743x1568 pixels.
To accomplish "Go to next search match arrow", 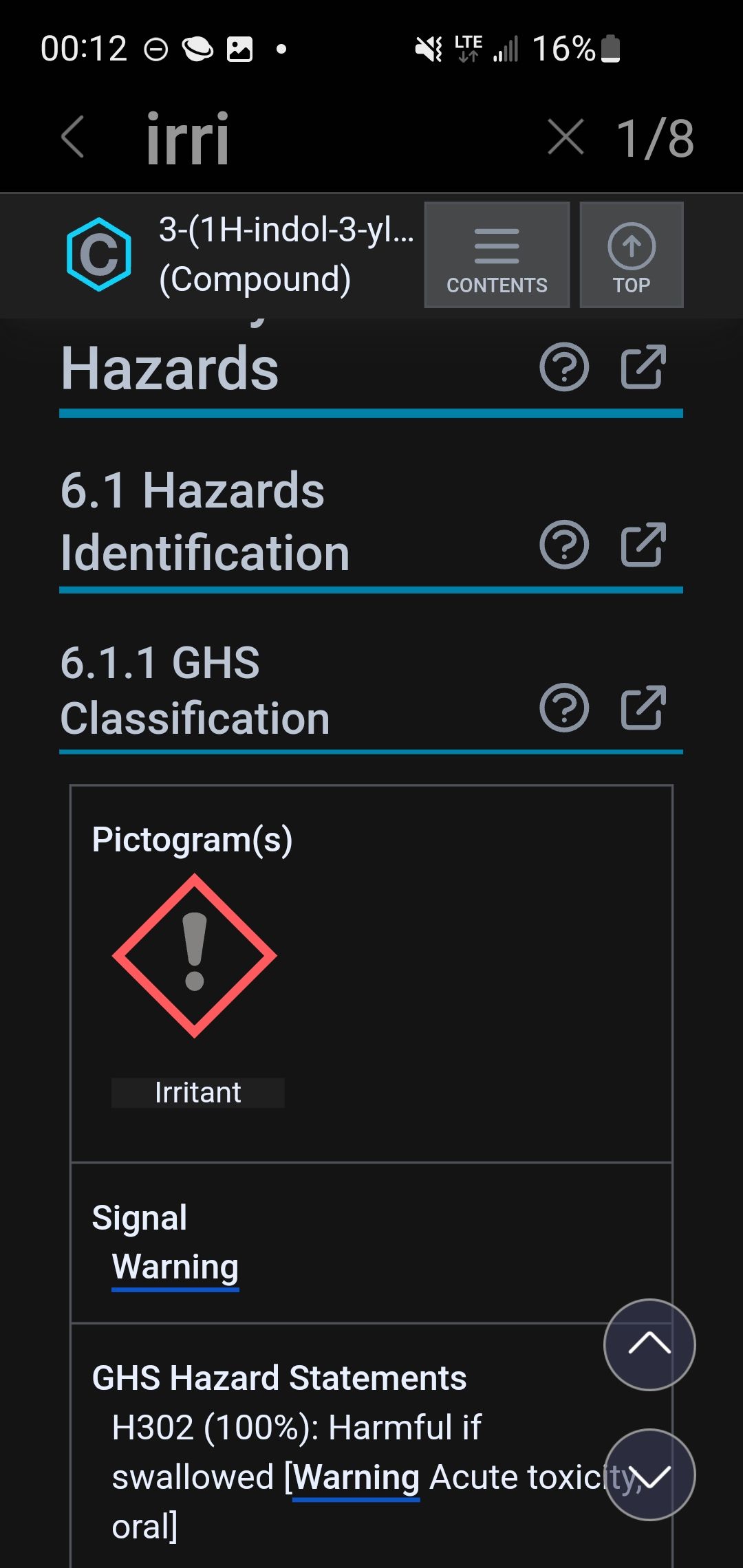I will [x=649, y=1474].
